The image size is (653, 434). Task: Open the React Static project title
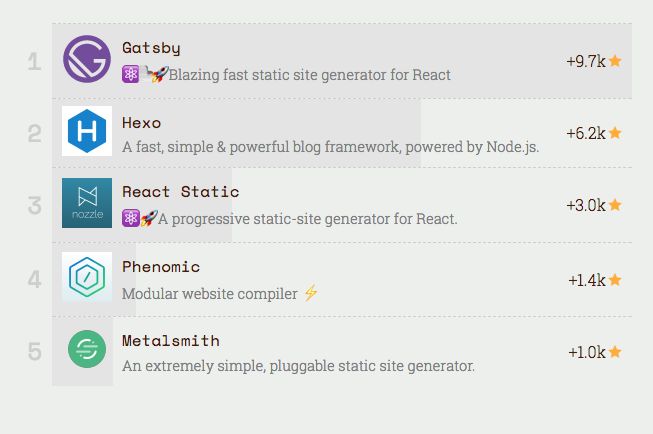[180, 192]
